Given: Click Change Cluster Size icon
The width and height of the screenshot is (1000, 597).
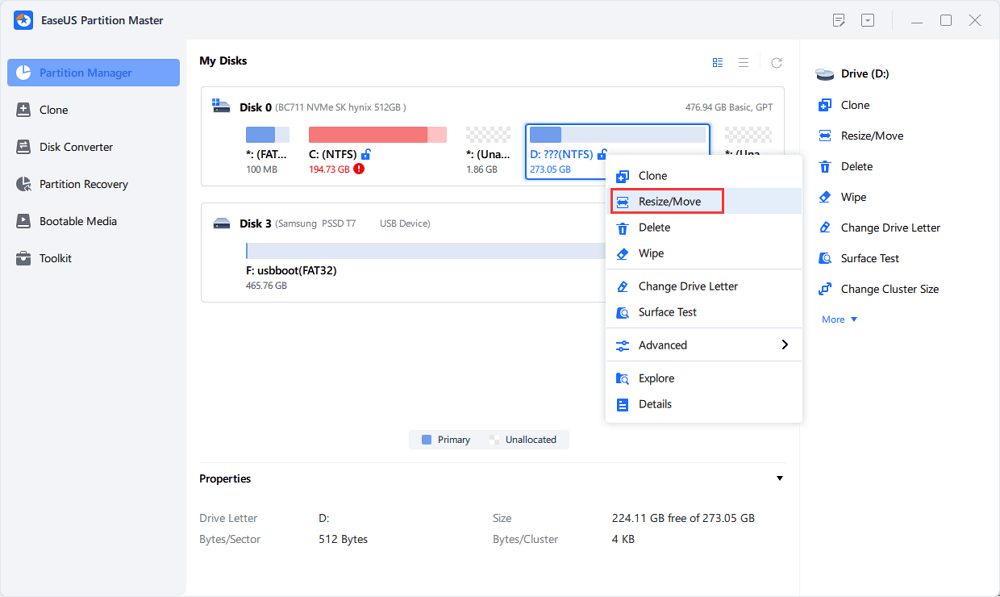Looking at the screenshot, I should pyautogui.click(x=825, y=289).
